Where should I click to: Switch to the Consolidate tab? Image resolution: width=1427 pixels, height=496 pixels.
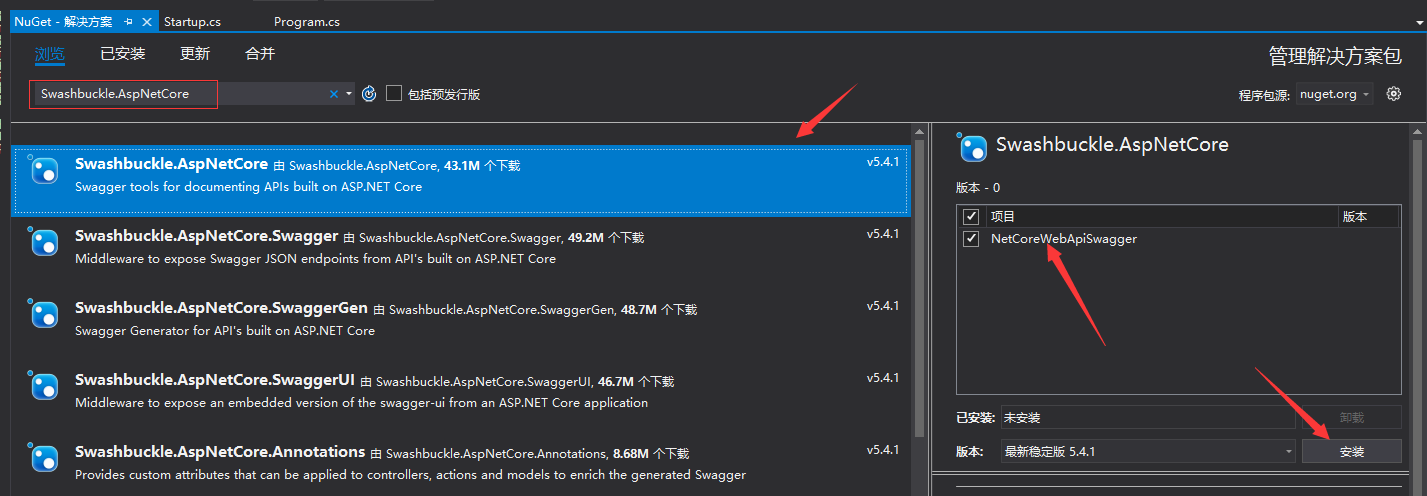(260, 54)
